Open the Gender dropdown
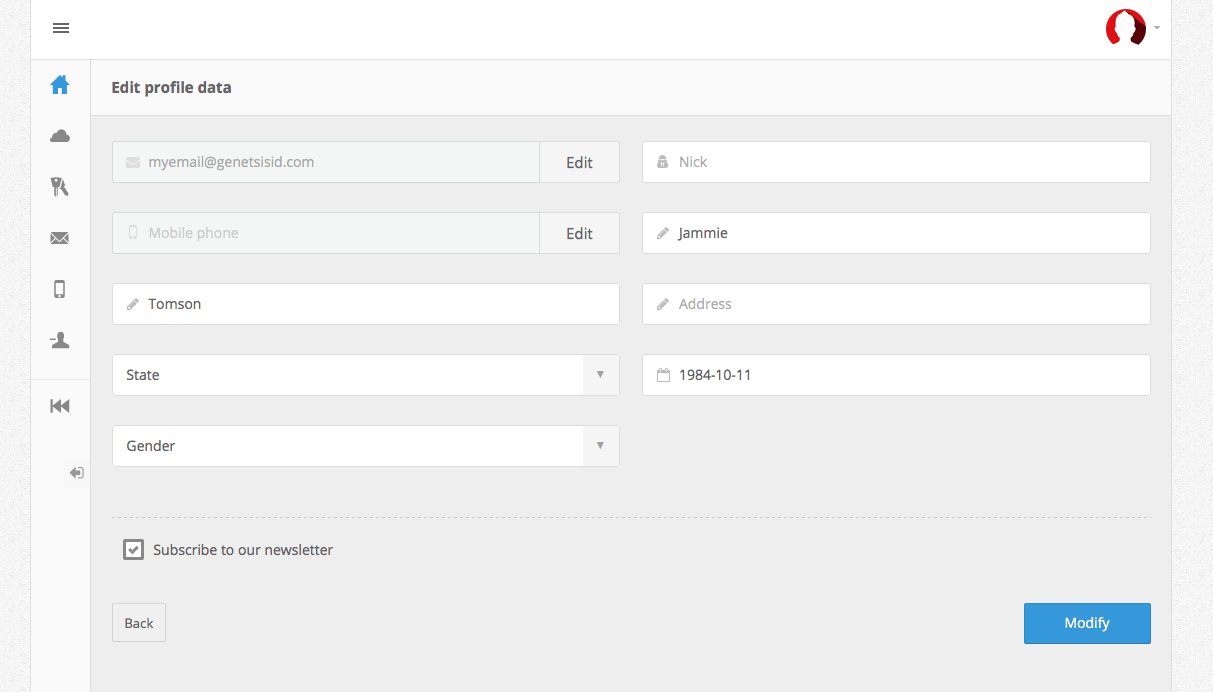Image resolution: width=1213 pixels, height=692 pixels. pos(365,446)
